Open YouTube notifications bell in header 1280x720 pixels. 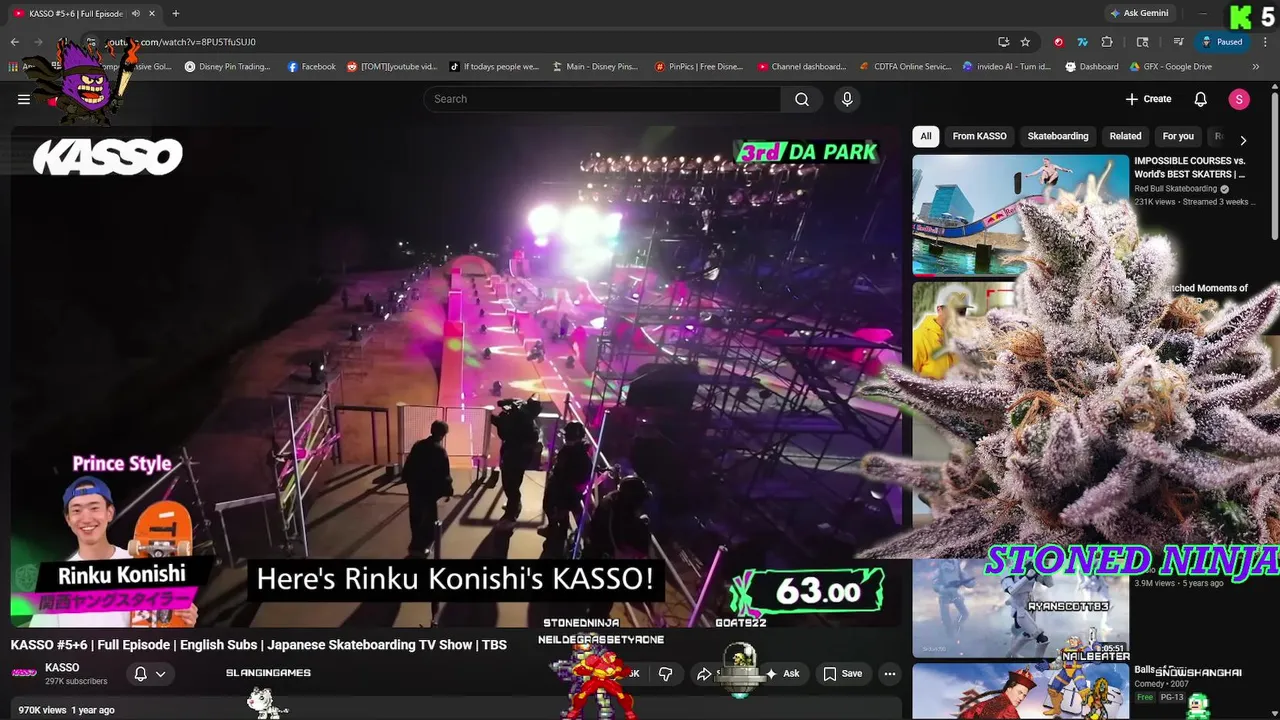point(1200,99)
